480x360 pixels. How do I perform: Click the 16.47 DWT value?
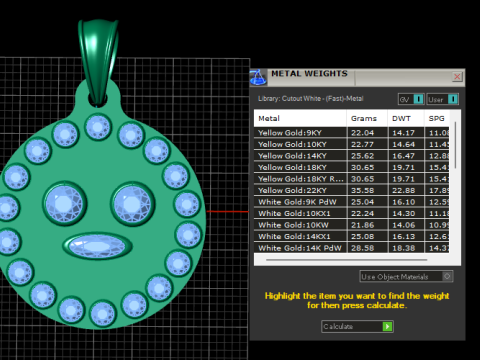tap(403, 156)
